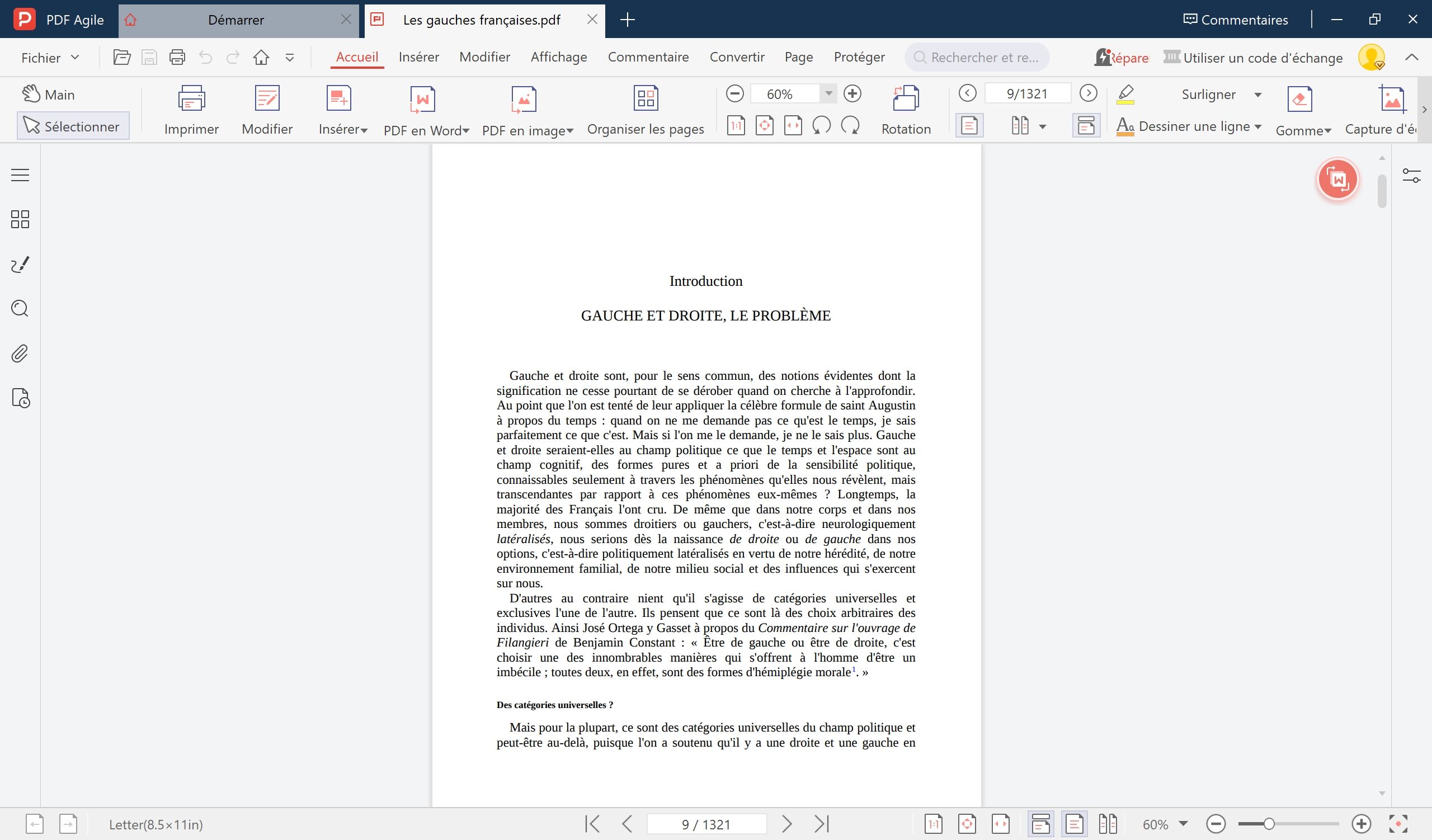The width and height of the screenshot is (1432, 840).
Task: Expand PDF en Word dropdown
Action: tap(466, 131)
